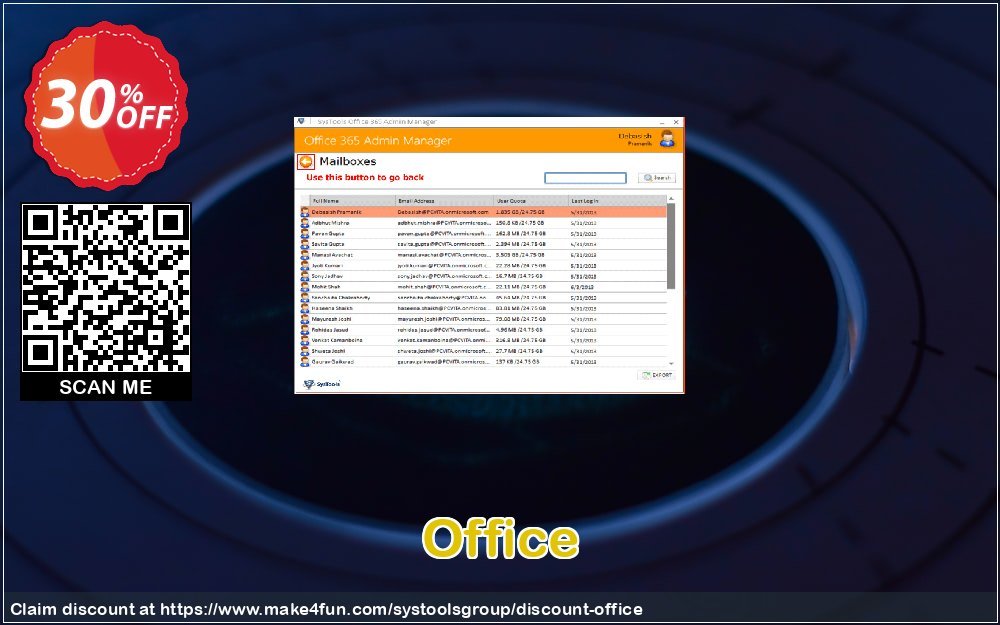
Task: Sort by the Full Name column header
Action: (353, 201)
